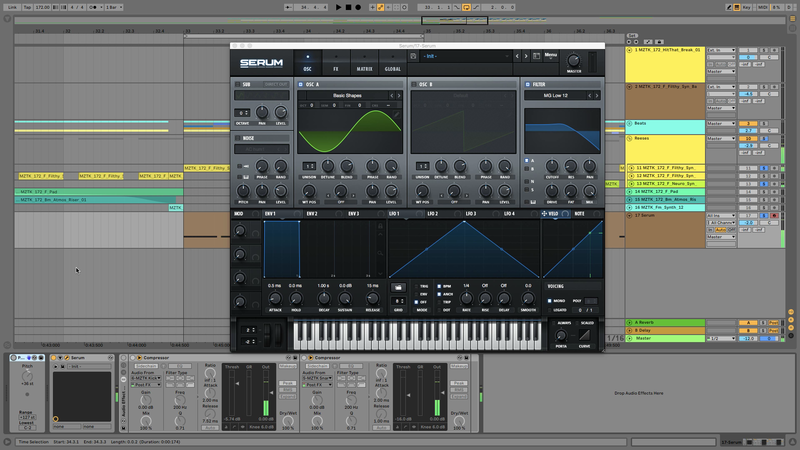Enable the NOISE oscillator
Image resolution: width=800 pixels, height=450 pixels.
[x=237, y=138]
